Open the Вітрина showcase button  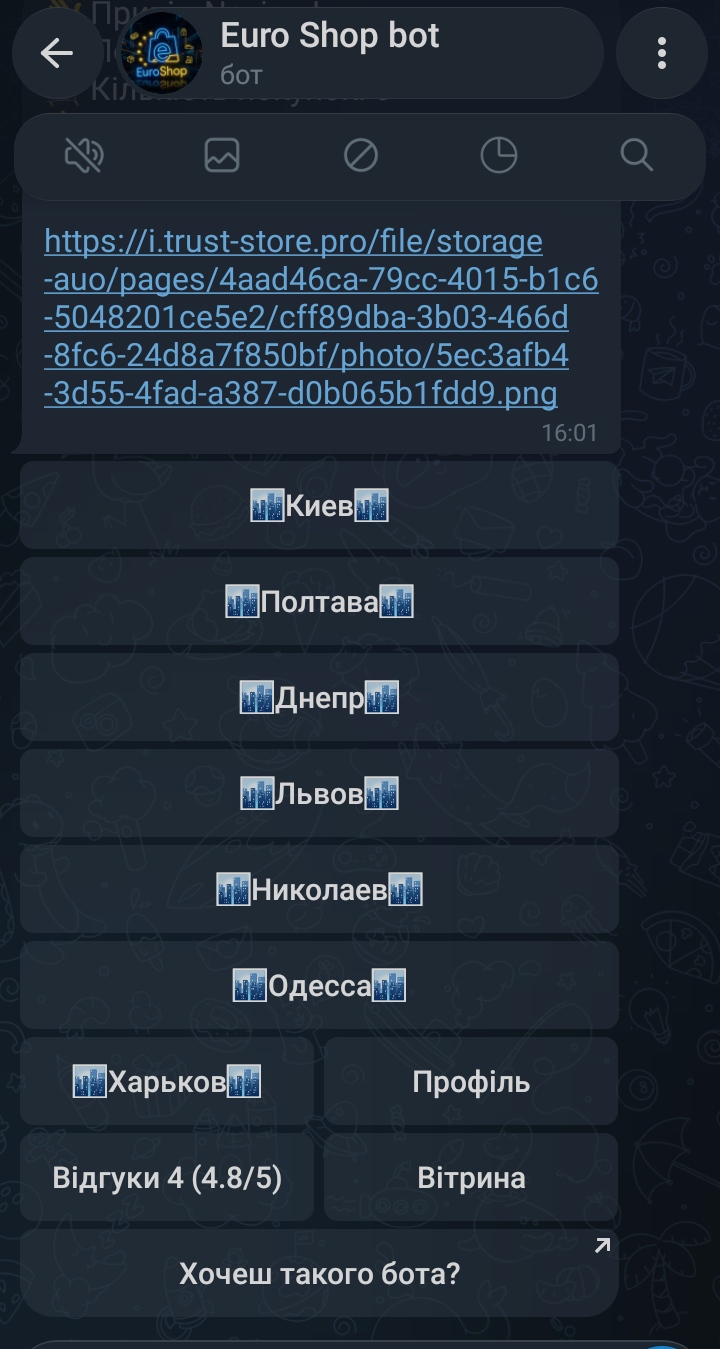tap(471, 1178)
